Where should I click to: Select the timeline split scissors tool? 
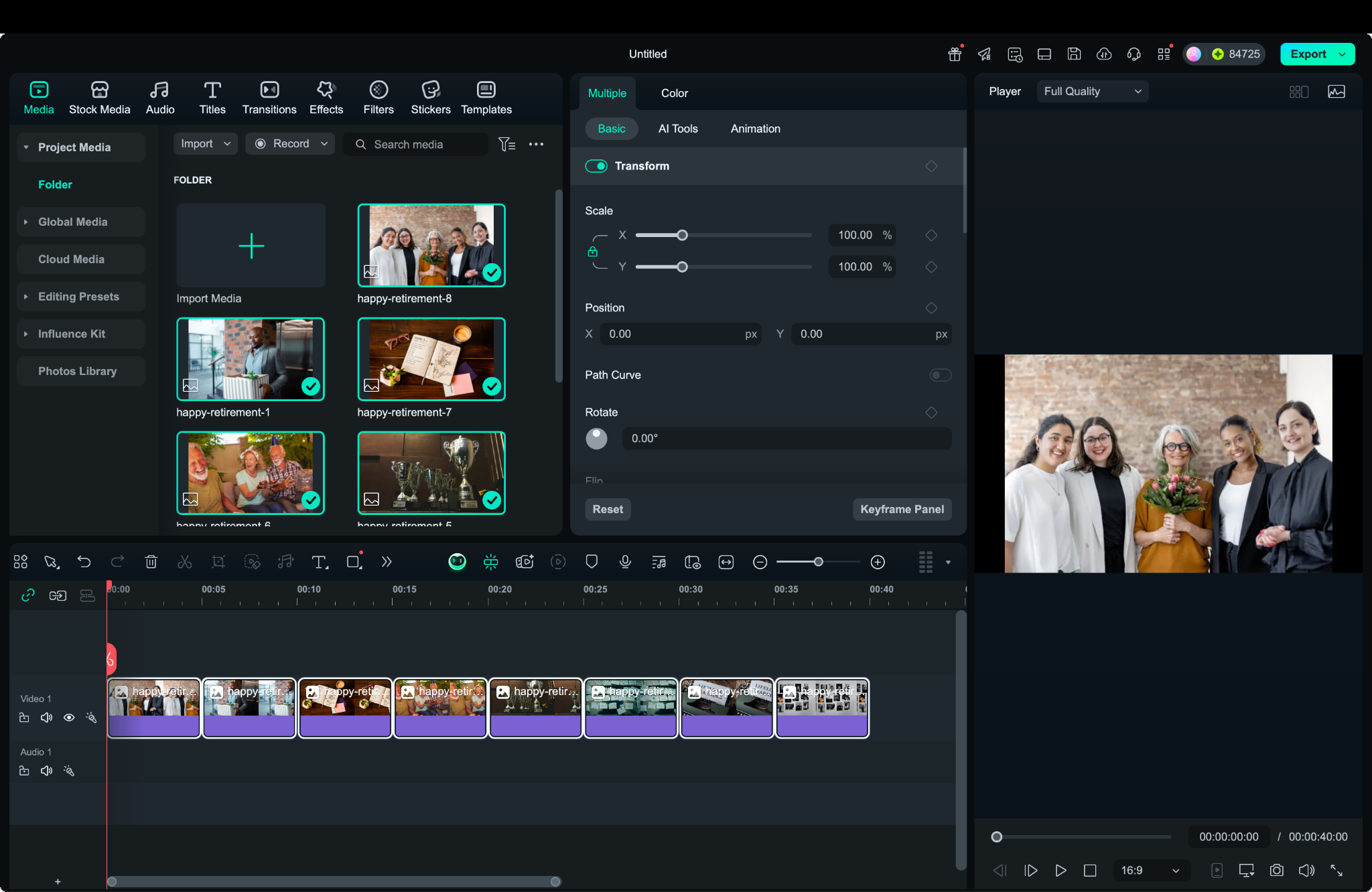185,562
